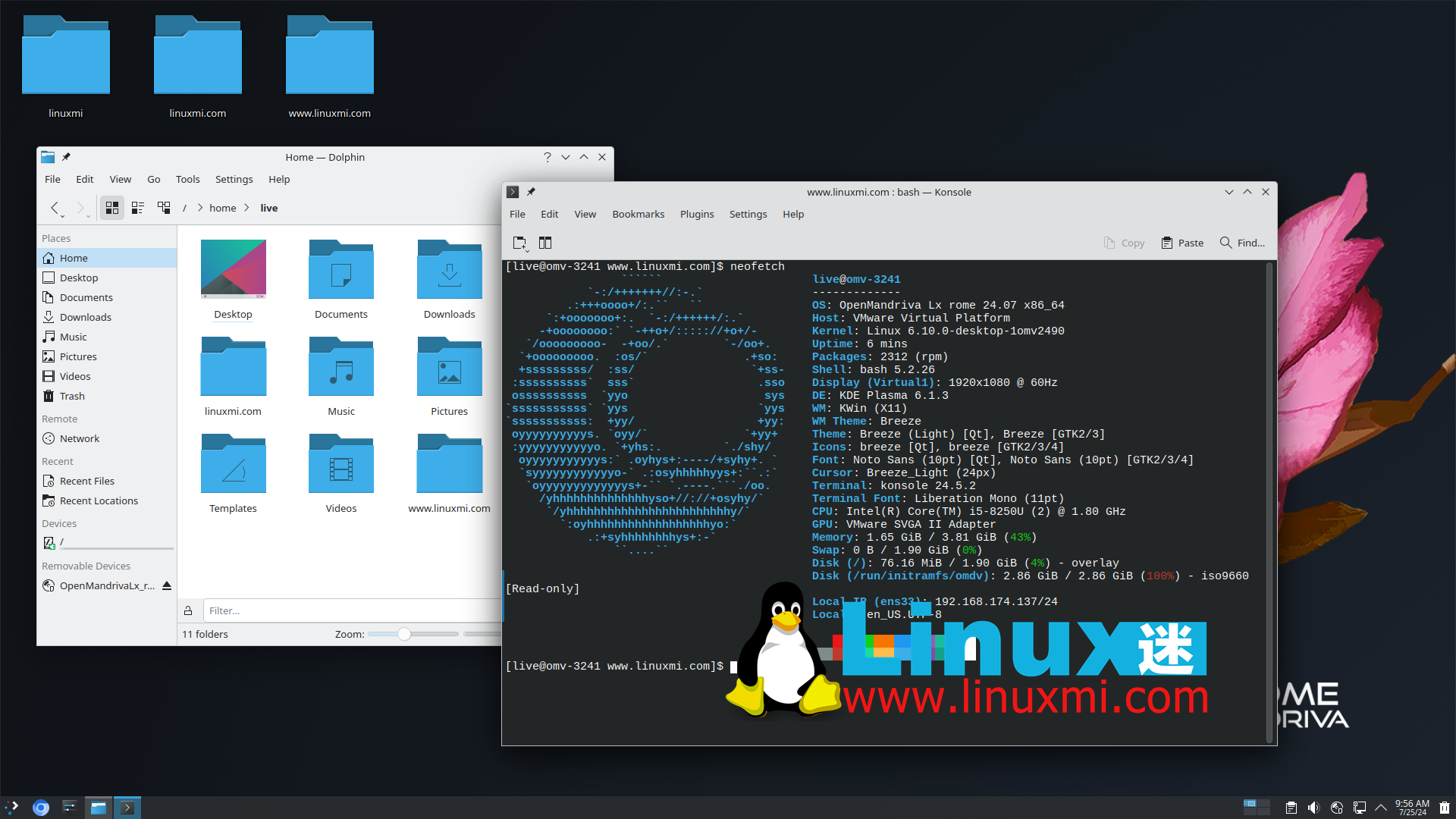
Task: Select Home in Places panel
Action: click(107, 258)
